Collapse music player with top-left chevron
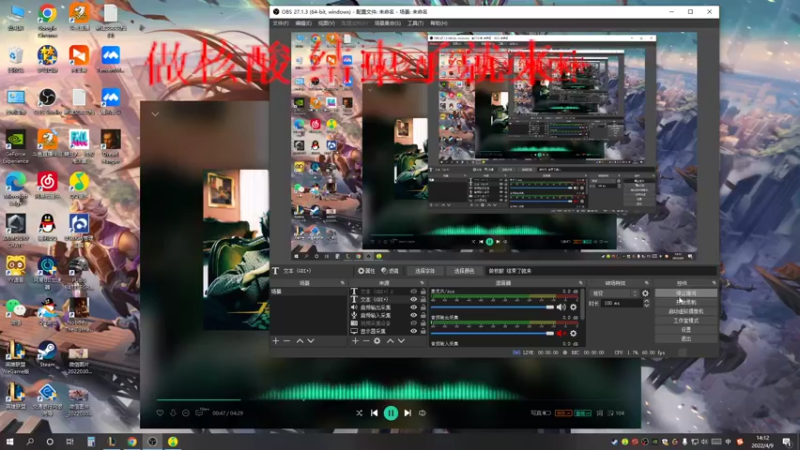The image size is (800, 450). pos(155,114)
